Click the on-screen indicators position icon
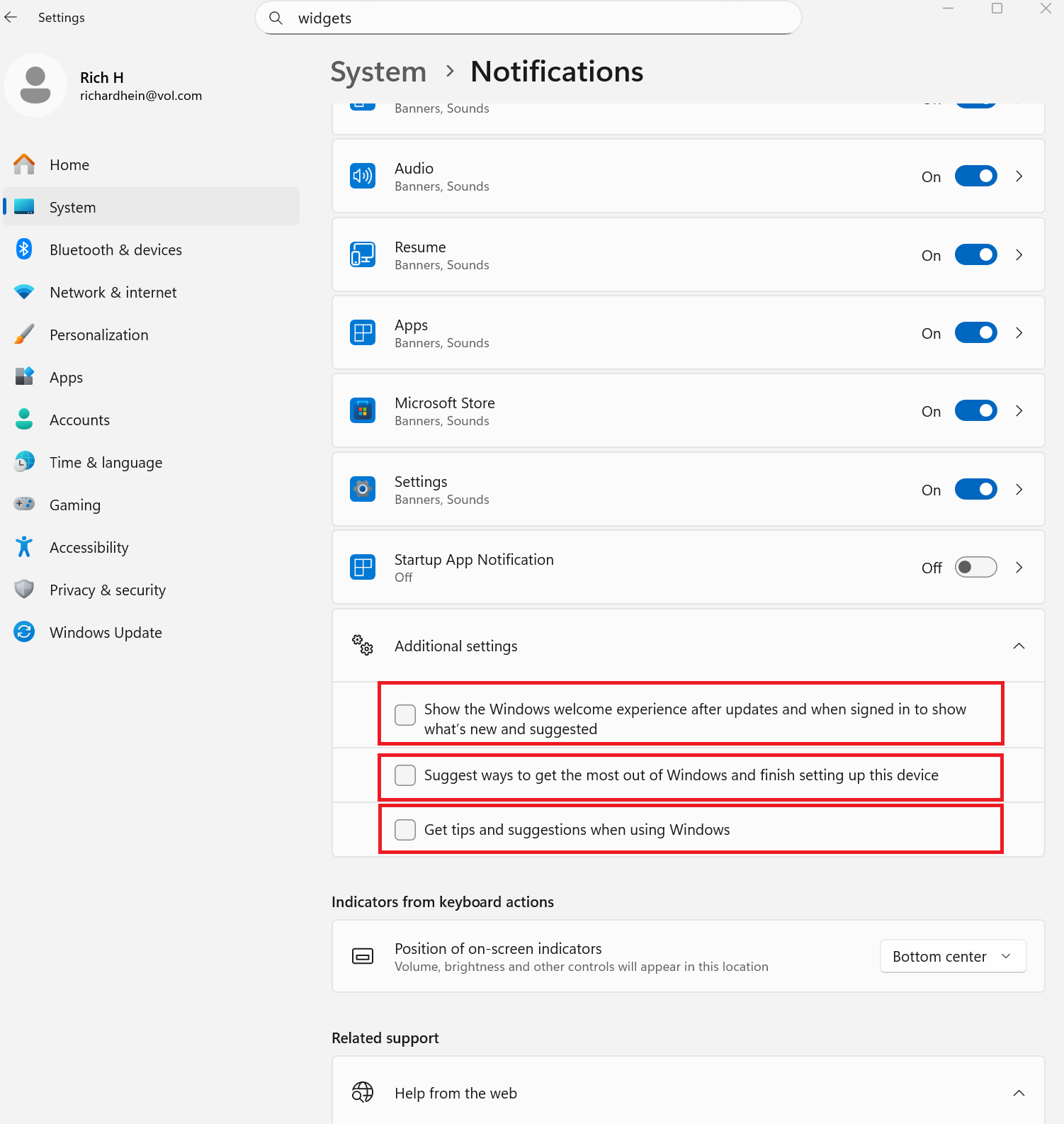 pos(363,956)
